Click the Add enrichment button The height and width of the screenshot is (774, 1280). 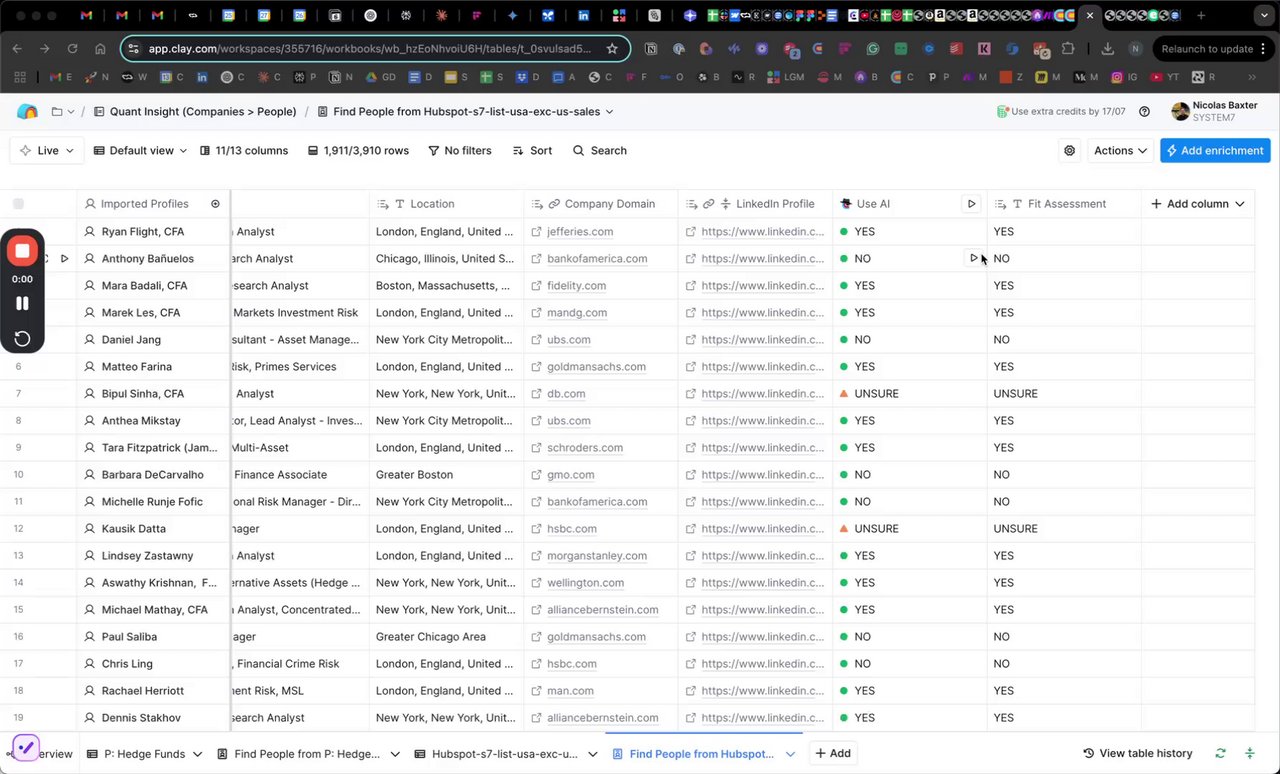(x=1215, y=151)
